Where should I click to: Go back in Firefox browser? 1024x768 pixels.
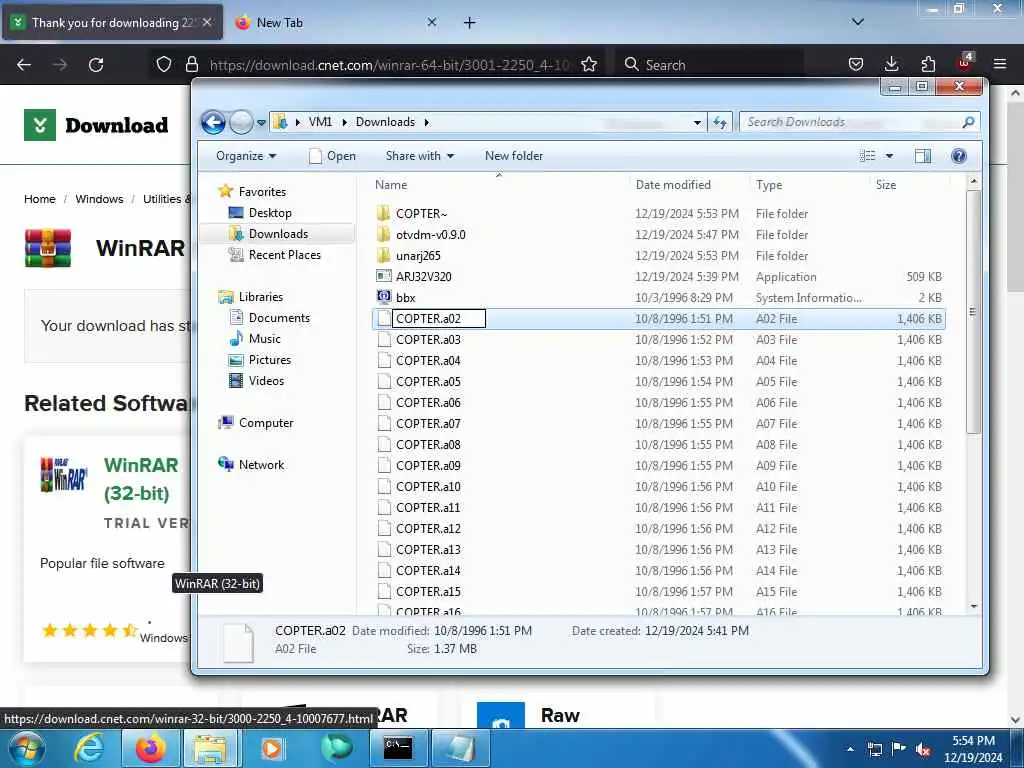click(24, 65)
